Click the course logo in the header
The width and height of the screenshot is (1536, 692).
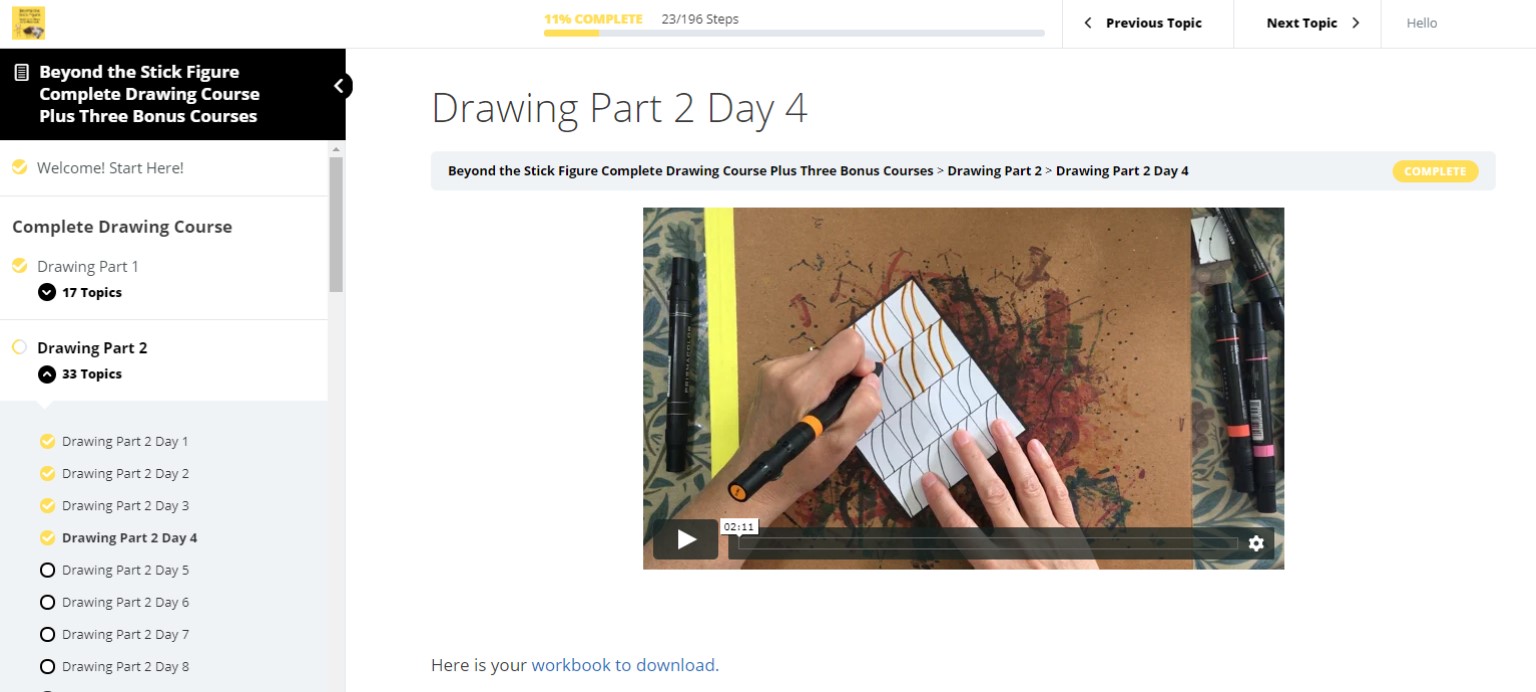tap(28, 23)
